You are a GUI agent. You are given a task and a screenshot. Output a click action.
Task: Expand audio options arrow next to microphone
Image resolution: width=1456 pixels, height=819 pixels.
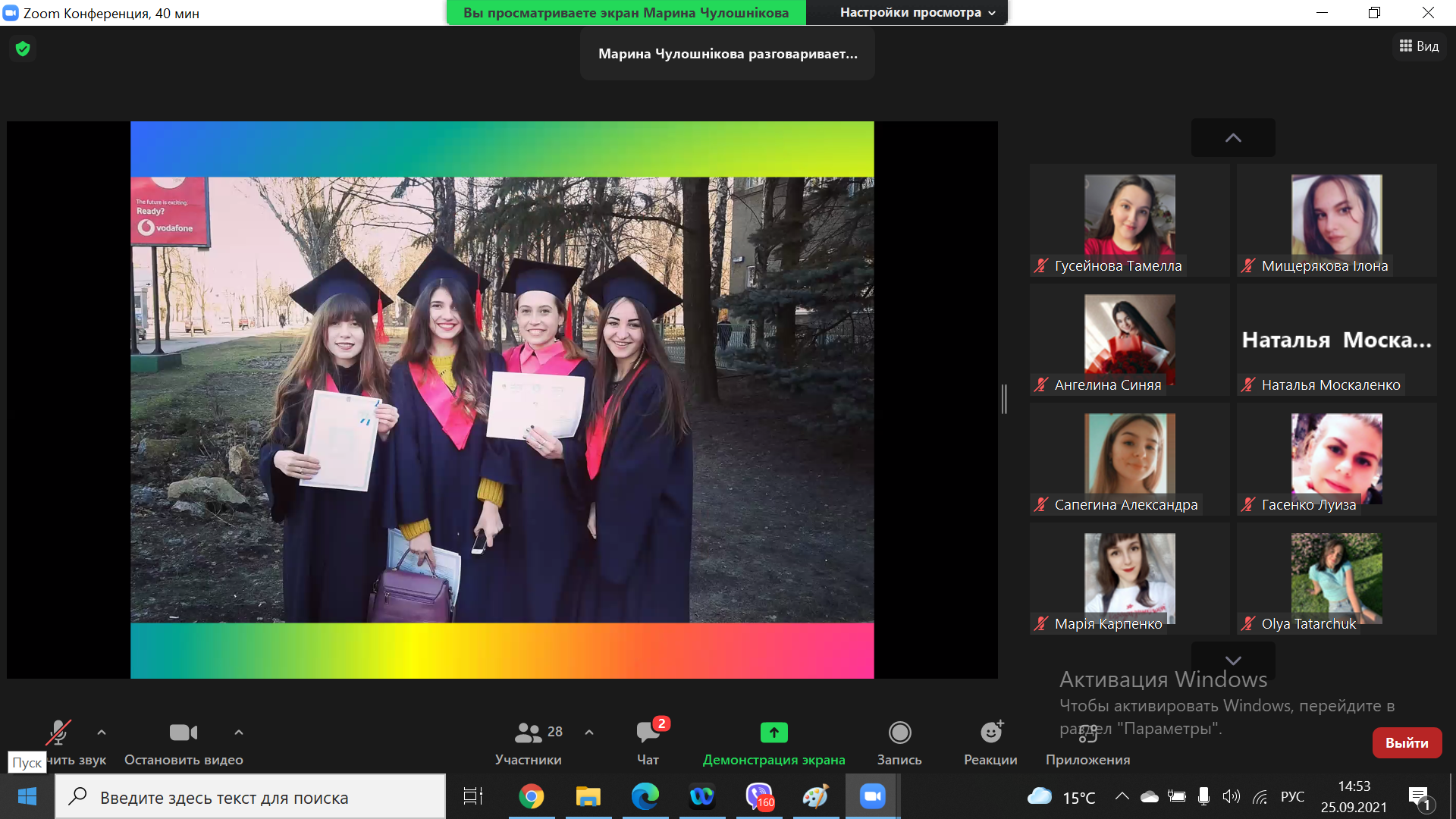point(102,733)
